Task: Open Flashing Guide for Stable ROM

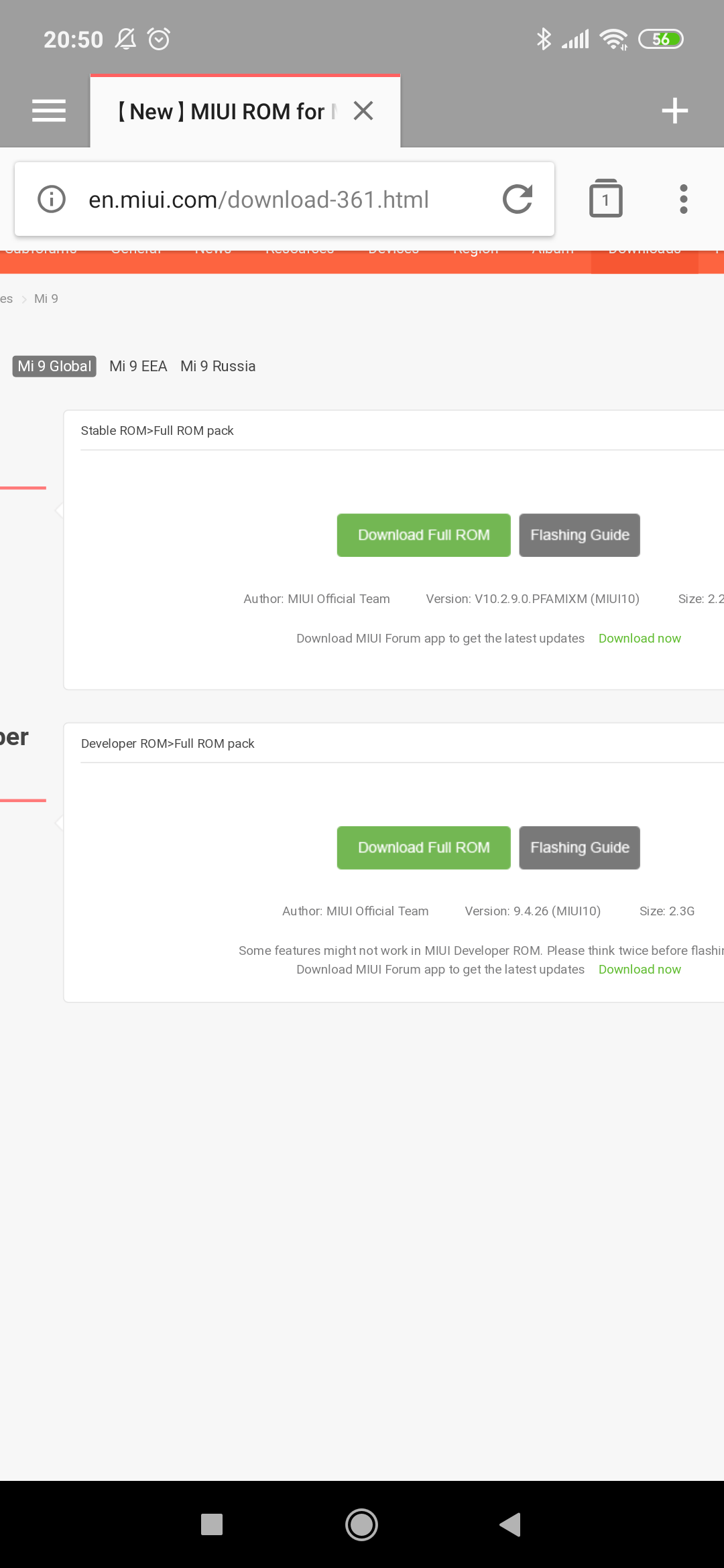Action: tap(579, 535)
